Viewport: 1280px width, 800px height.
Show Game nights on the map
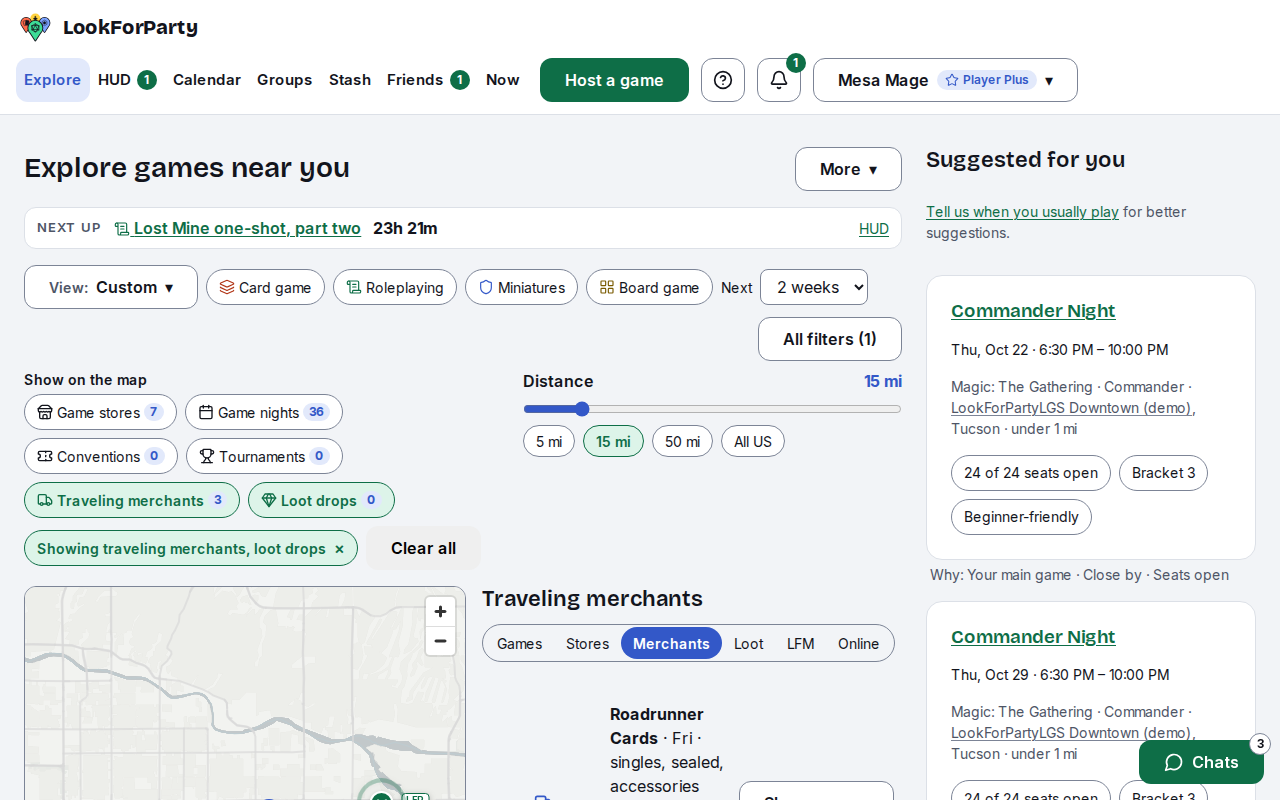click(264, 412)
